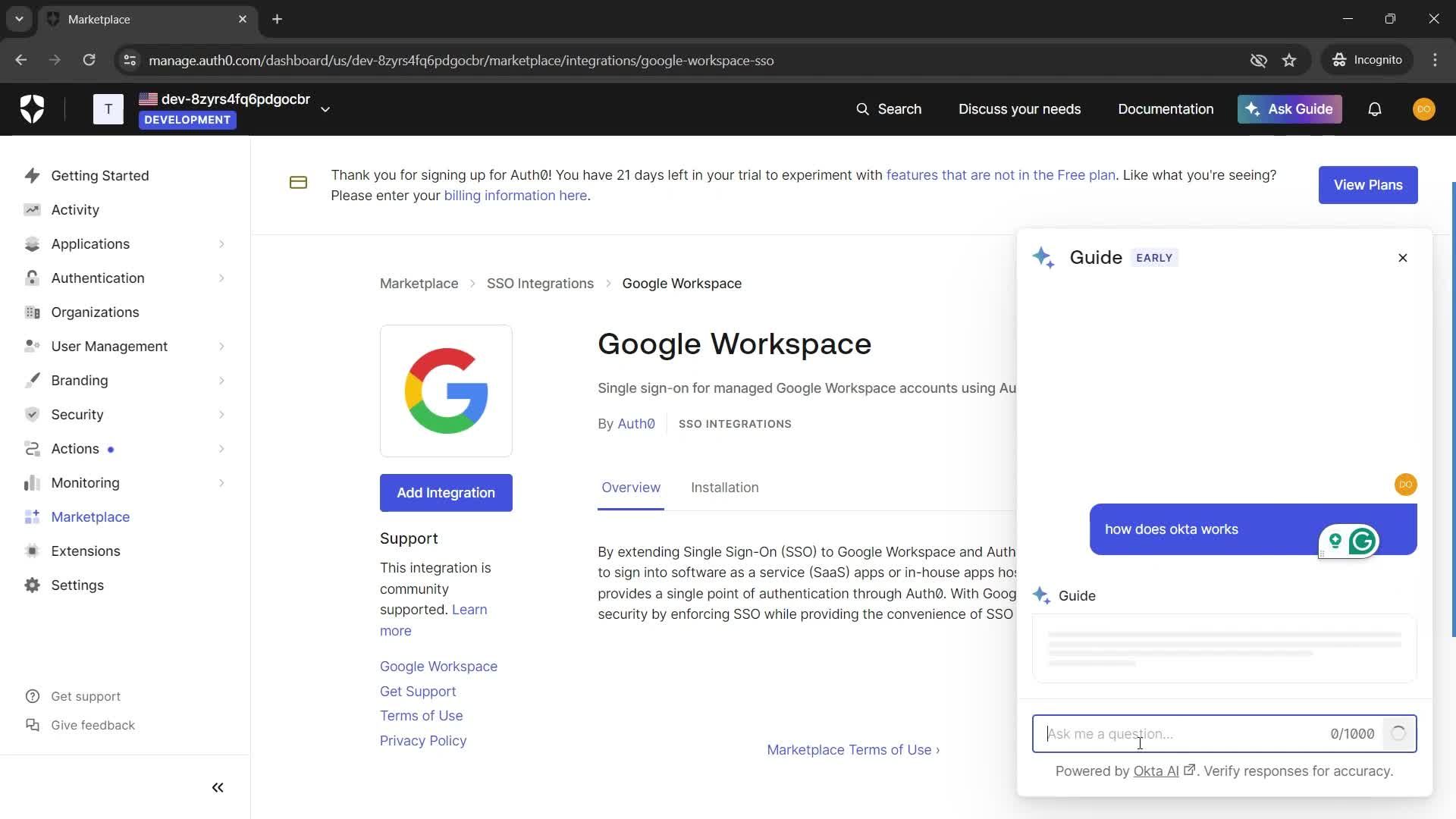Click the Google Workspace logo thumbnail
Image resolution: width=1456 pixels, height=819 pixels.
tap(446, 391)
